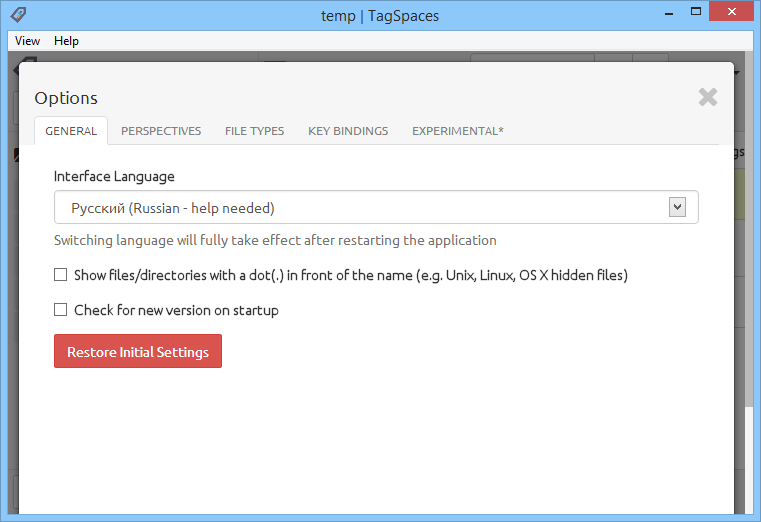The image size is (761, 522).
Task: Open the Interface Language dropdown arrow
Action: pyautogui.click(x=677, y=207)
